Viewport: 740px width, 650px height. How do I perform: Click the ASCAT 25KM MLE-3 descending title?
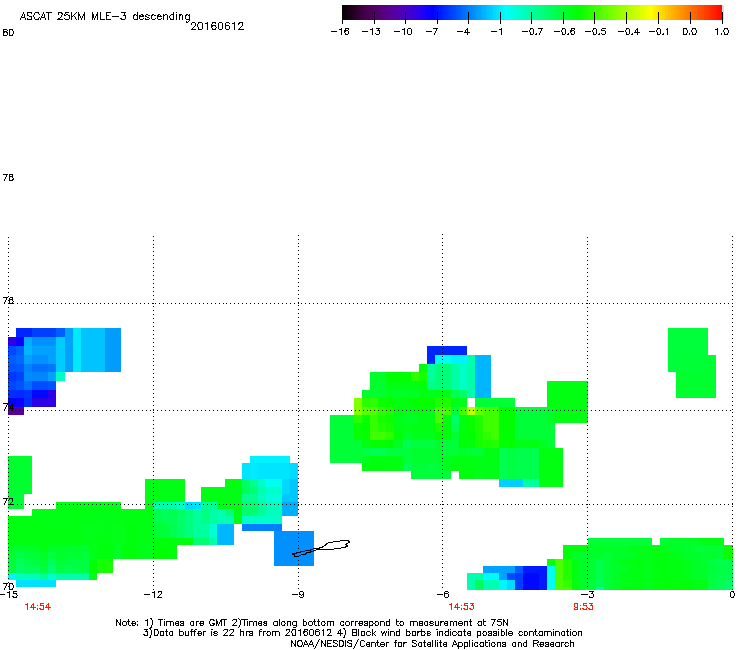click(x=105, y=16)
